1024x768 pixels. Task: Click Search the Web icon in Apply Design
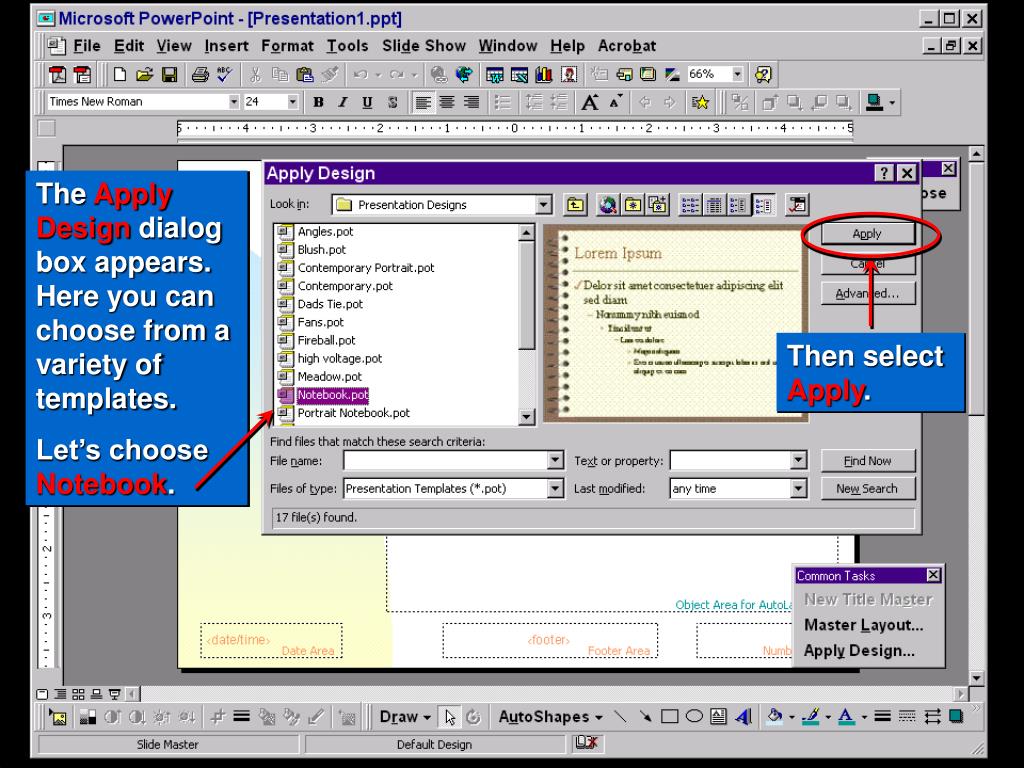click(608, 205)
